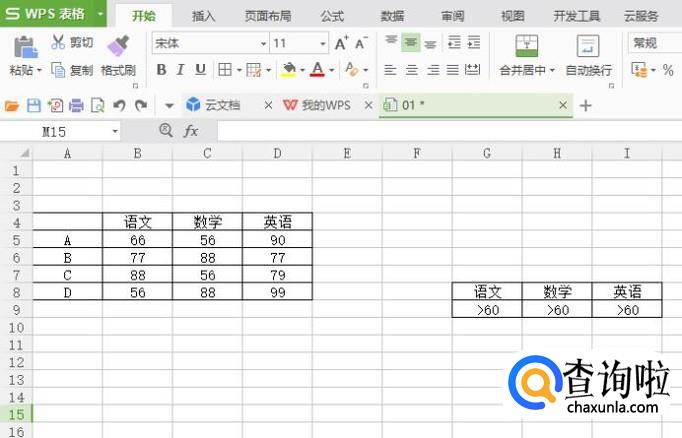Switch to the 公式 ribbon tab
The width and height of the screenshot is (682, 438).
pos(332,17)
